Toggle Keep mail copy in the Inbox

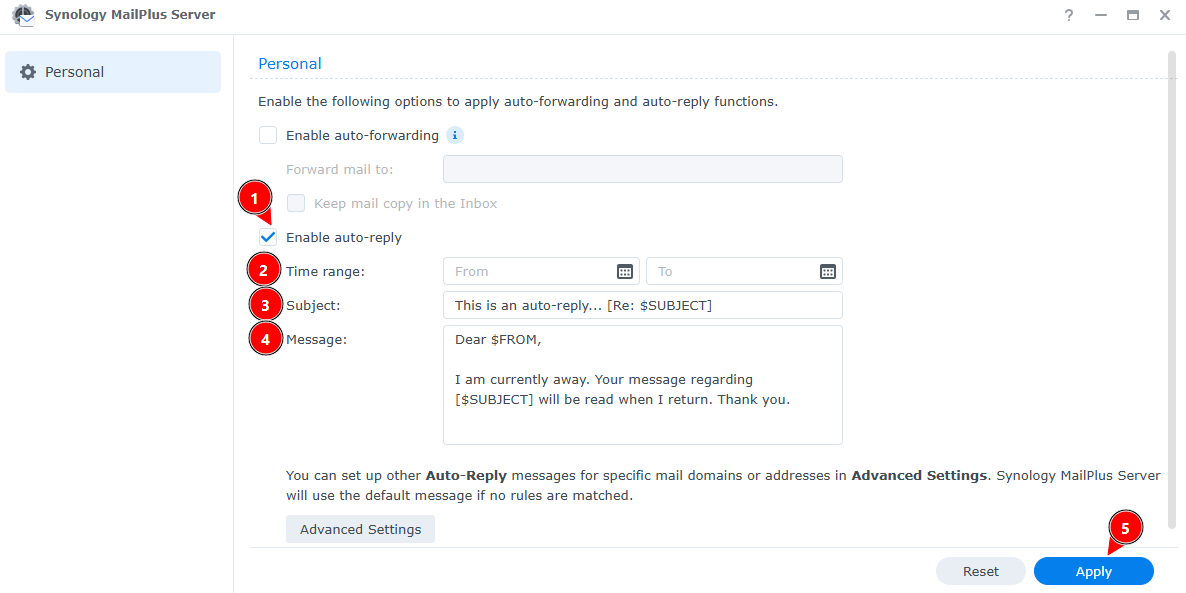296,203
